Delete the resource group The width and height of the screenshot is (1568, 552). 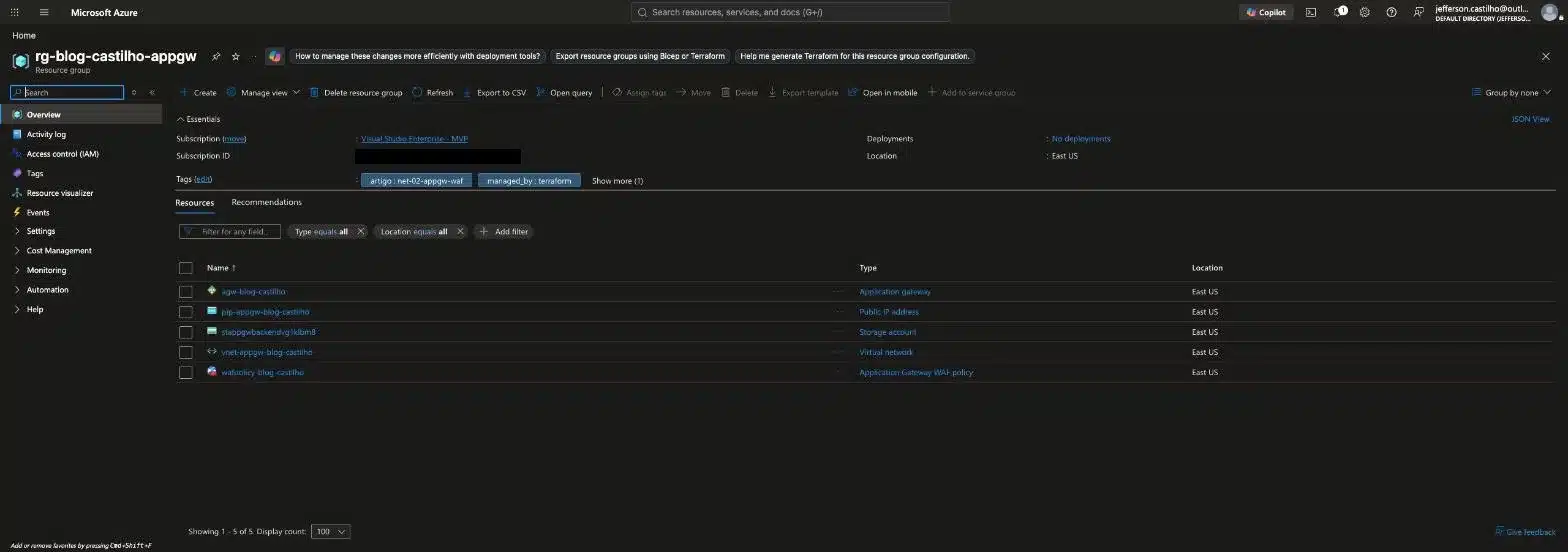355,92
